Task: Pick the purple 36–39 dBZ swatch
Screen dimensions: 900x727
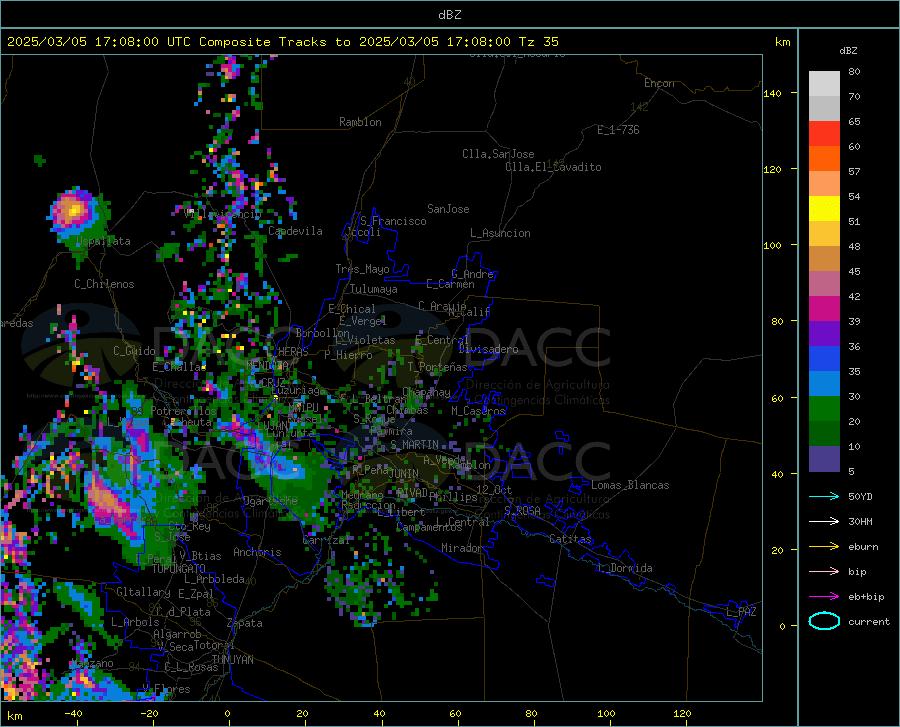Action: click(824, 334)
